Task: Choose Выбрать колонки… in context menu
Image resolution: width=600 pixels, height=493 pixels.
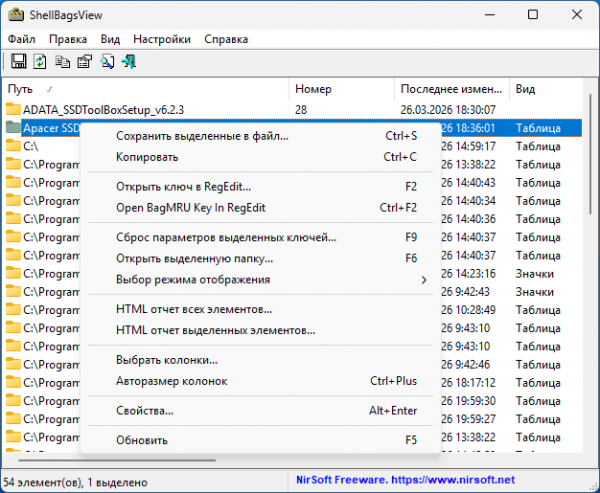Action: pos(260,360)
